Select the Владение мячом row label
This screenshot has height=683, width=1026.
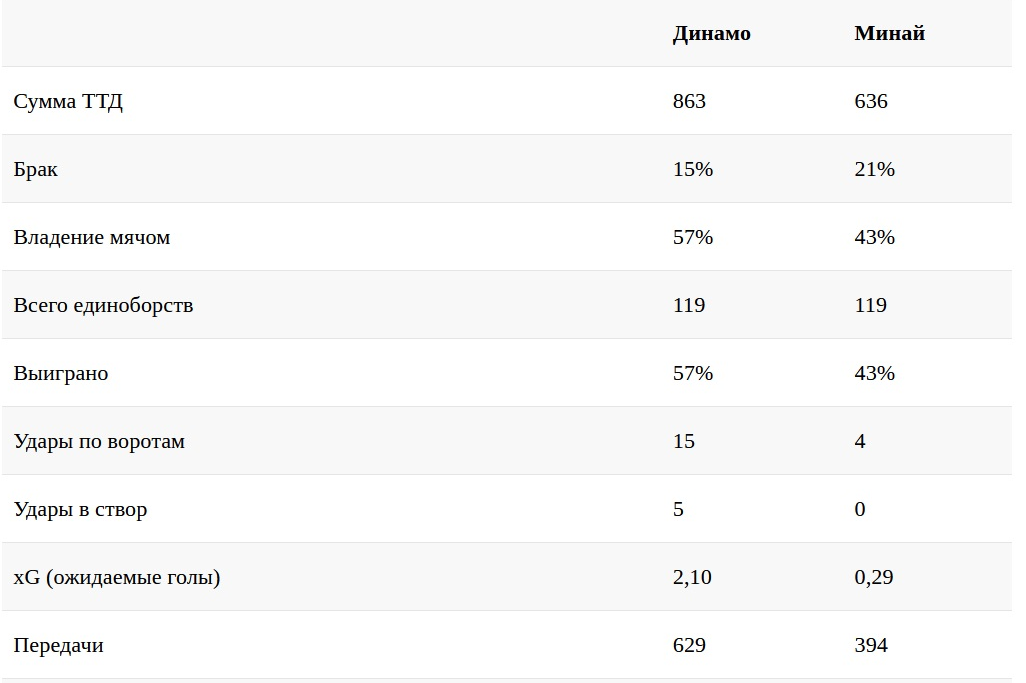coord(92,237)
